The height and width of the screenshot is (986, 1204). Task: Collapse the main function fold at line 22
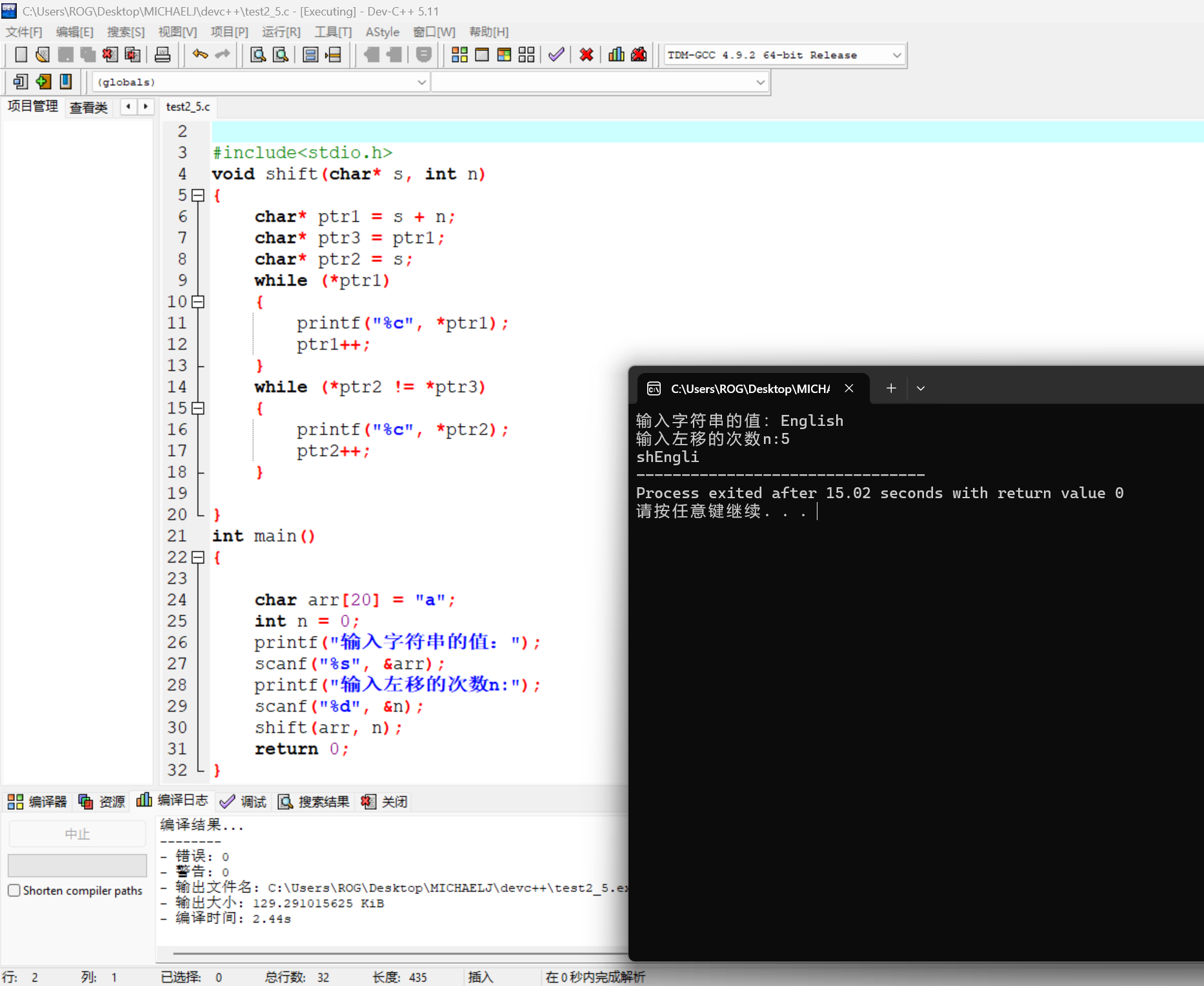(x=198, y=557)
